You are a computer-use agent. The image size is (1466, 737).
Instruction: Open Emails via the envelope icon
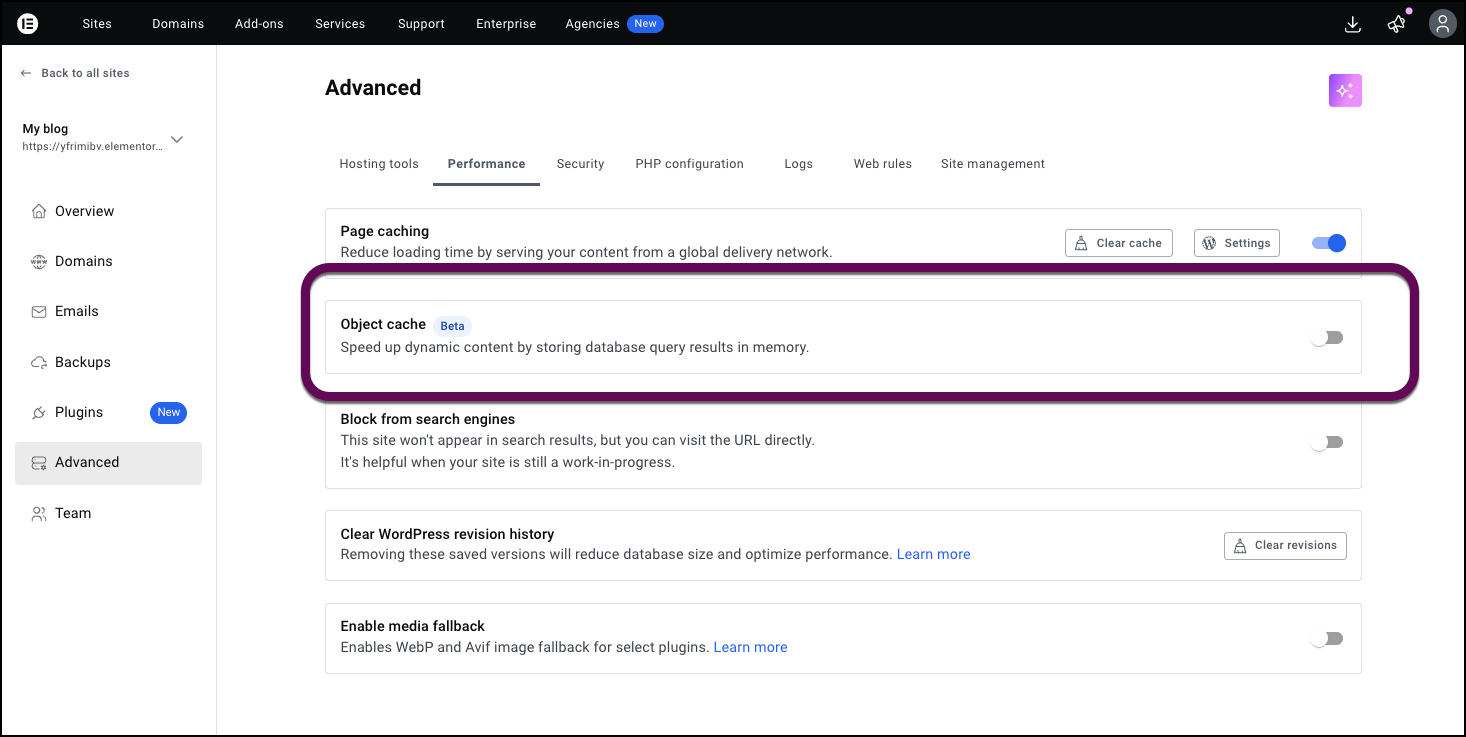(x=38, y=311)
